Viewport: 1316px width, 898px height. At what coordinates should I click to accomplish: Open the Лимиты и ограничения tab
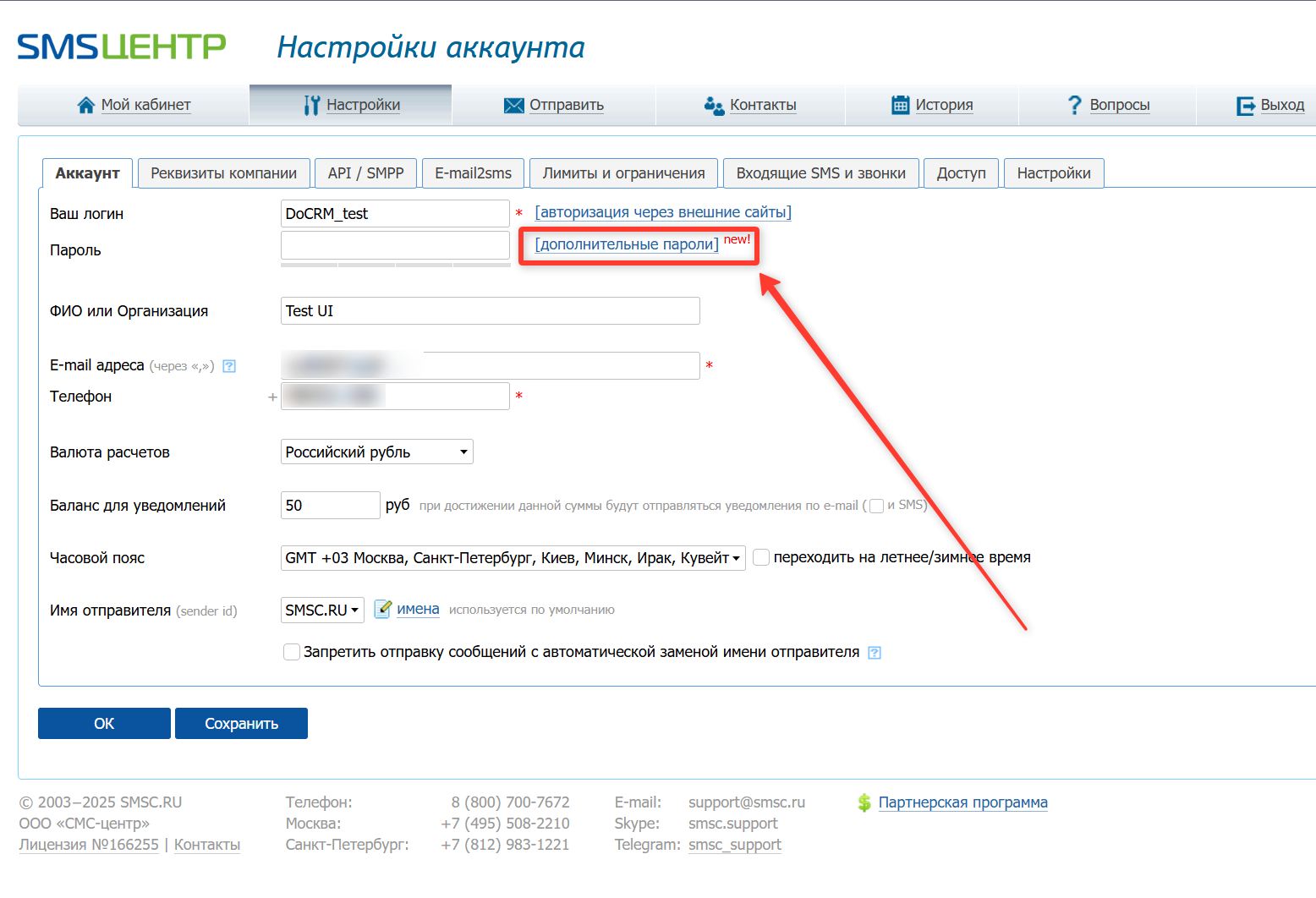click(x=623, y=173)
